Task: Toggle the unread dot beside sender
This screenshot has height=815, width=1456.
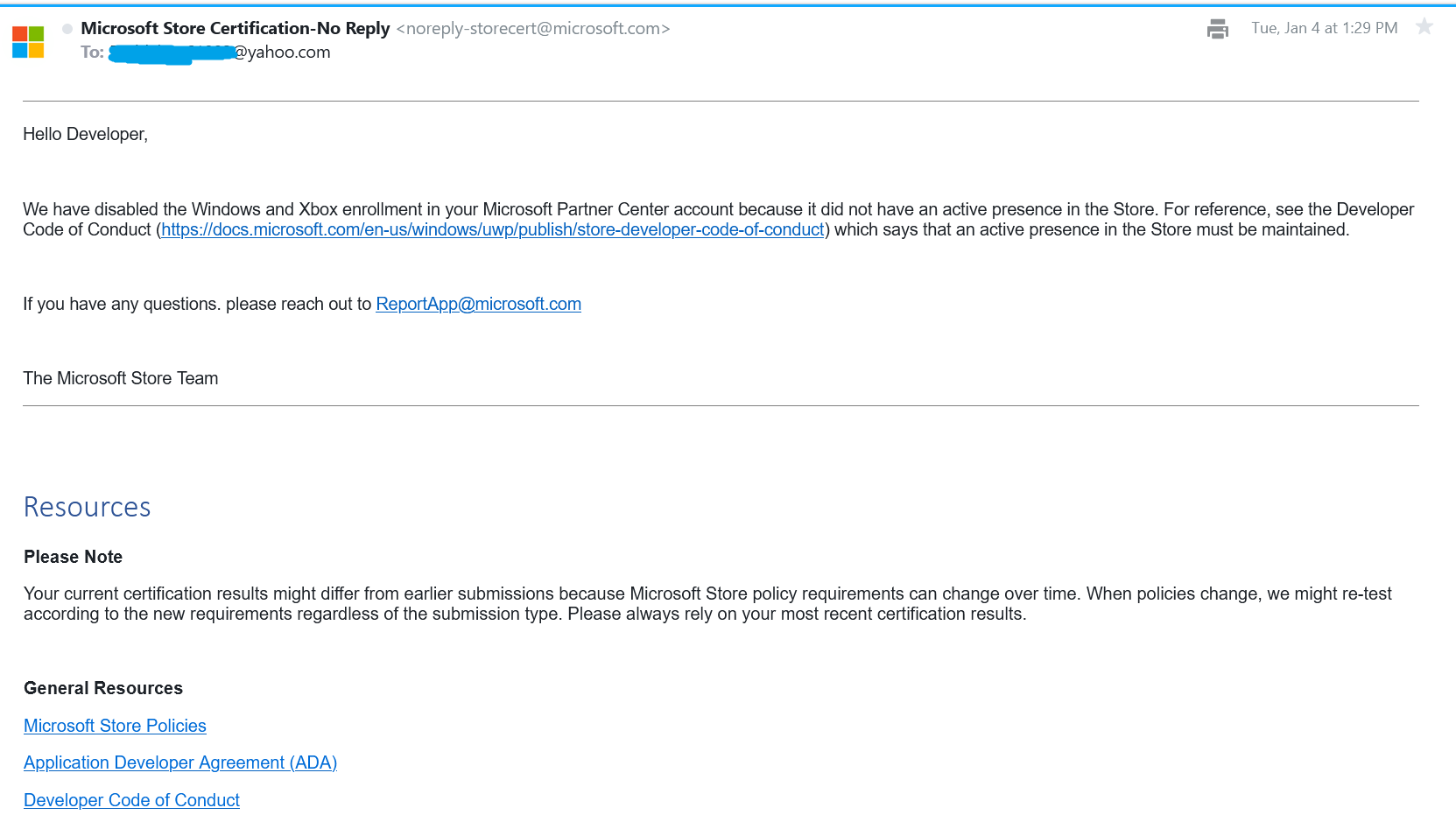Action: tap(67, 29)
